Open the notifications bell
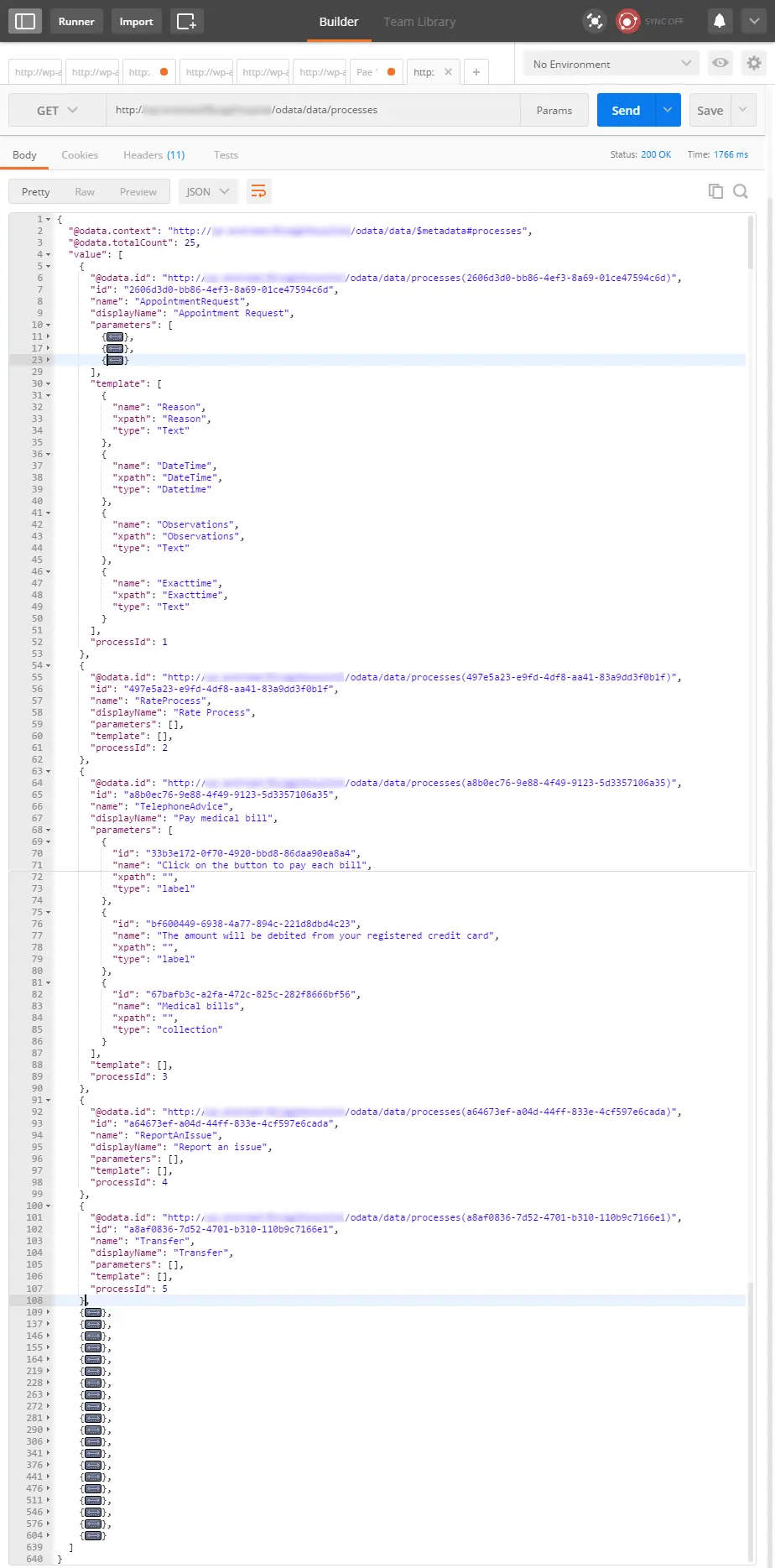Viewport: 775px width, 1568px height. [720, 21]
